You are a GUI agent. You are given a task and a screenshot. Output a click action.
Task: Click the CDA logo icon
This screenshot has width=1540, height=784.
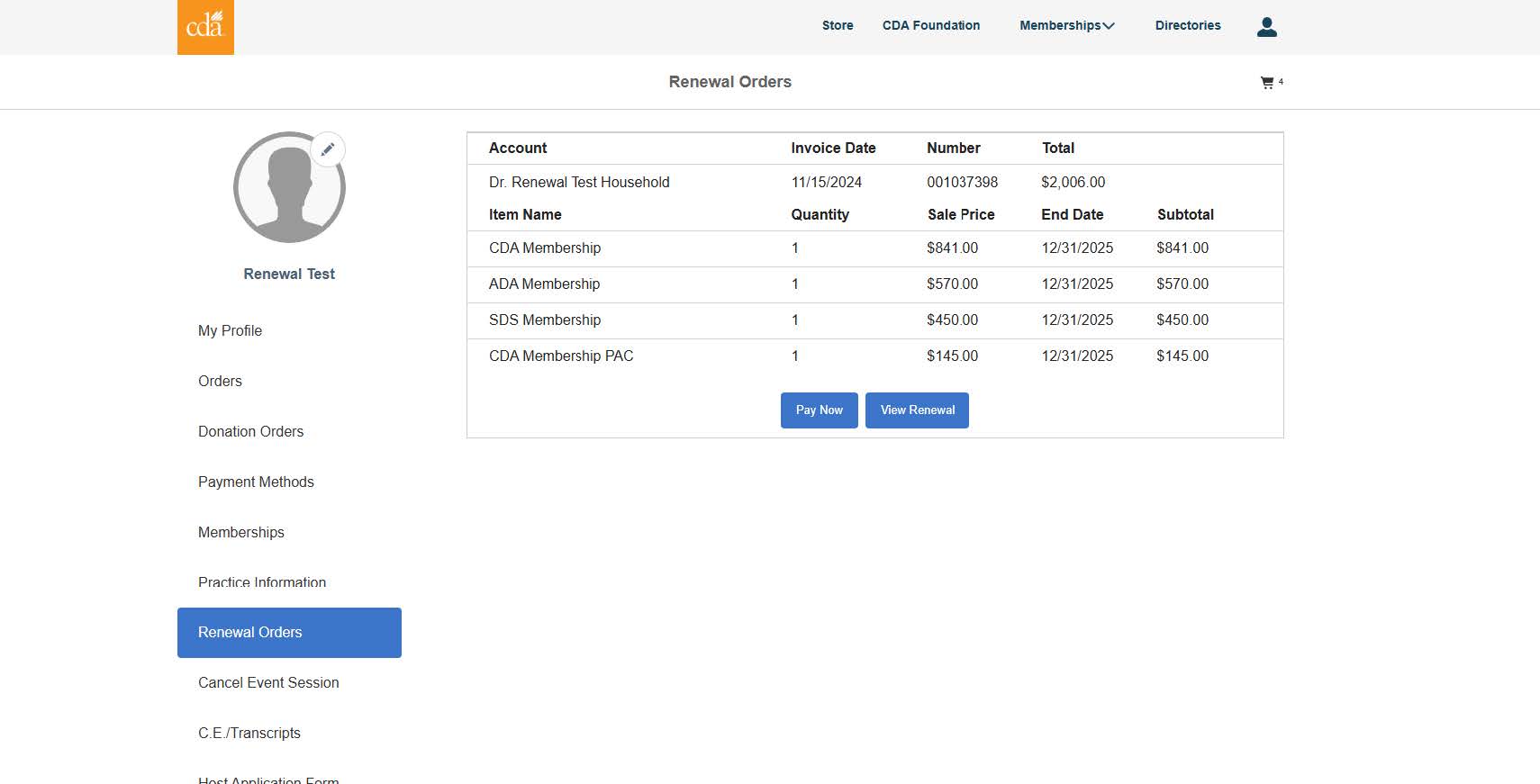pos(205,27)
